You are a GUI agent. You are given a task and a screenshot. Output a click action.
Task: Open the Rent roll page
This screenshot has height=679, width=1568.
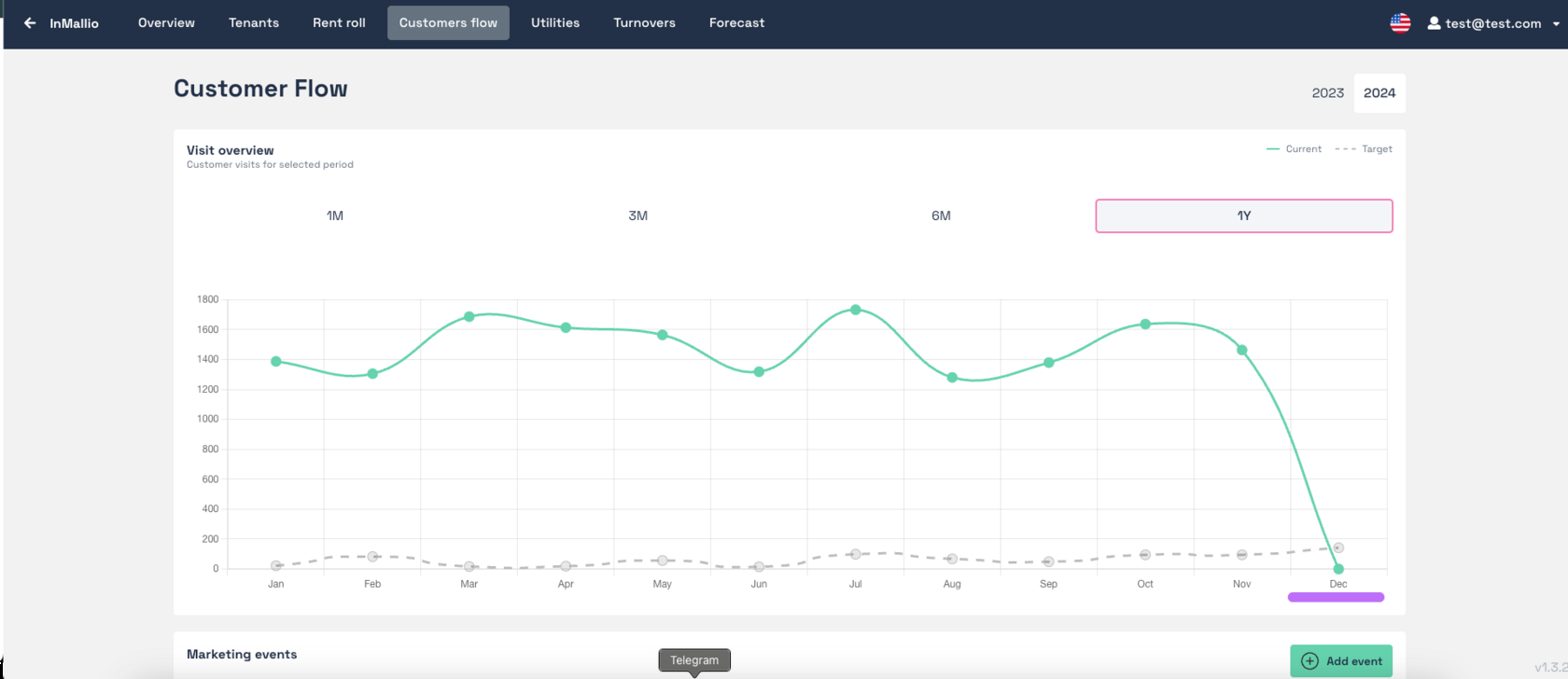point(339,23)
